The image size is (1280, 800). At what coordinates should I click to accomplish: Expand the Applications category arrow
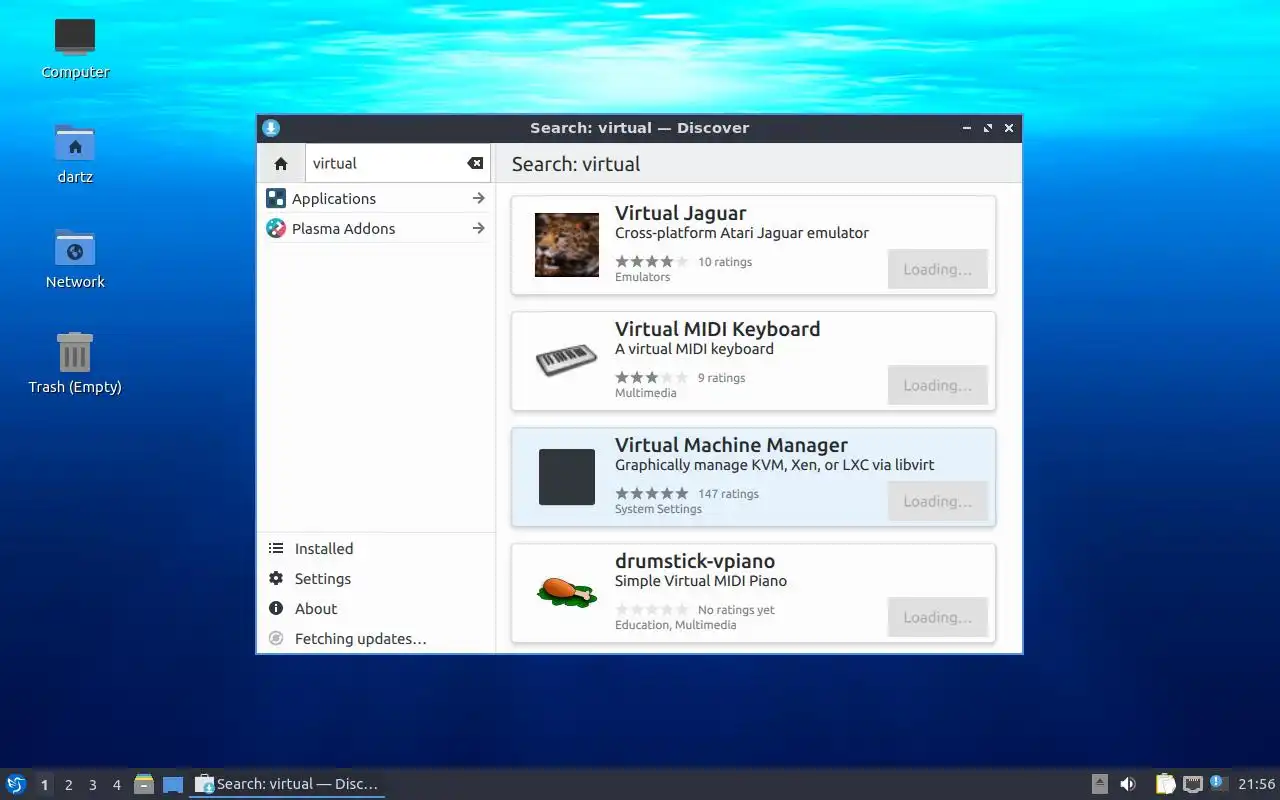(x=479, y=198)
